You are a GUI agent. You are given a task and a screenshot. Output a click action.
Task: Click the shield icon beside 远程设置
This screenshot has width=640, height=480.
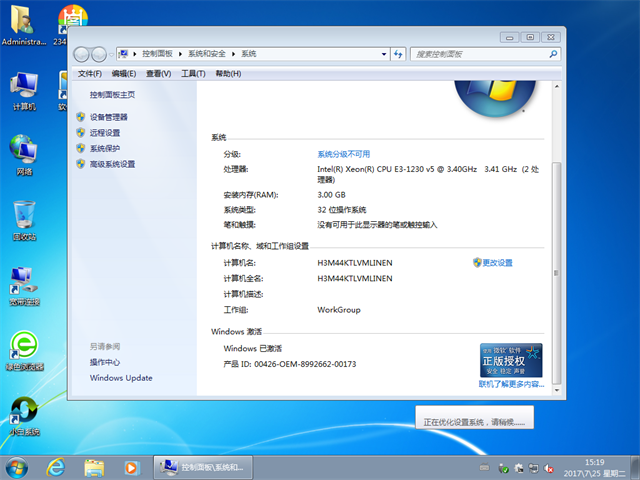80,133
